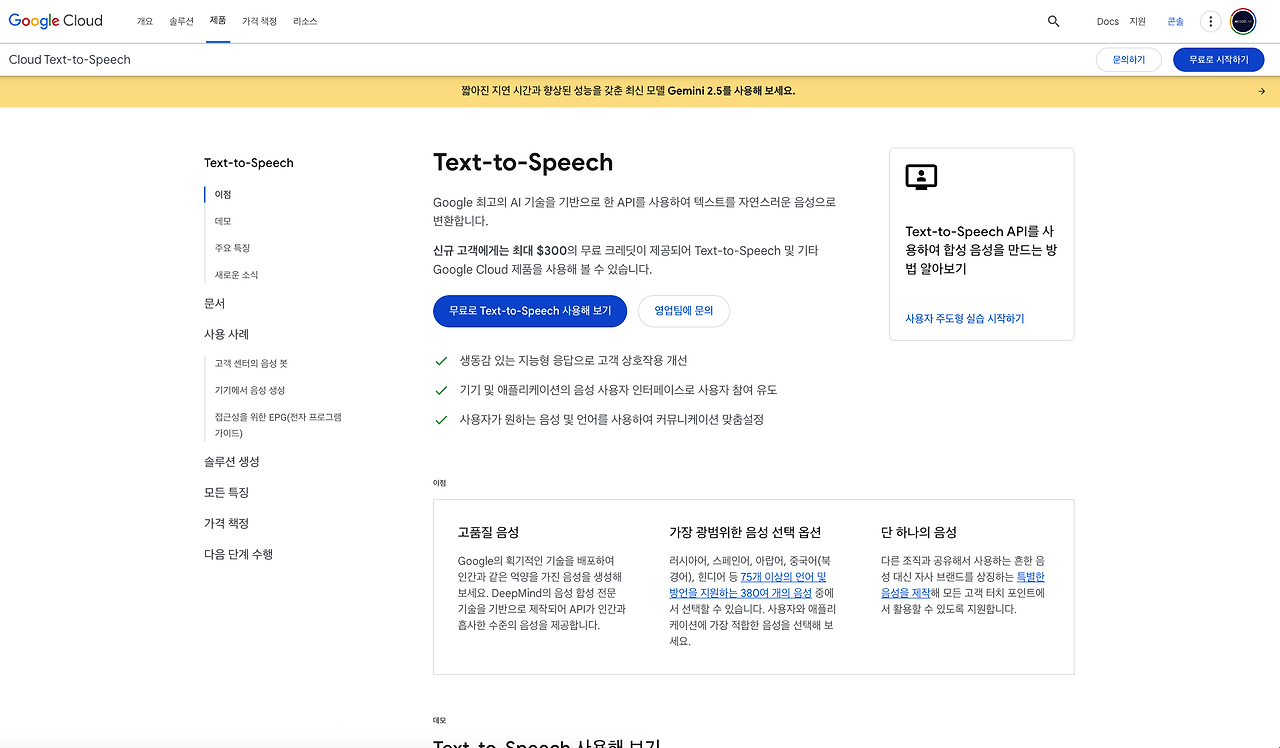Open the 솔루션 nav item
1280x748 pixels.
pyautogui.click(x=181, y=21)
